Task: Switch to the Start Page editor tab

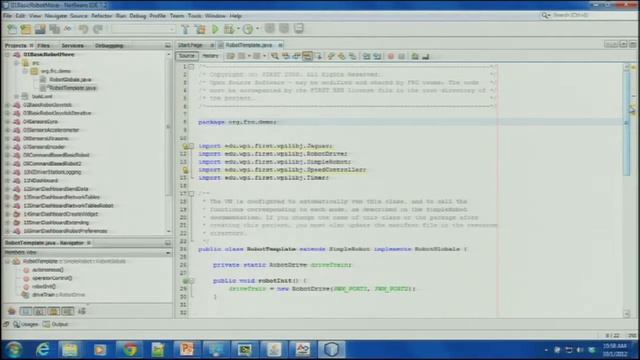Action: coord(191,45)
